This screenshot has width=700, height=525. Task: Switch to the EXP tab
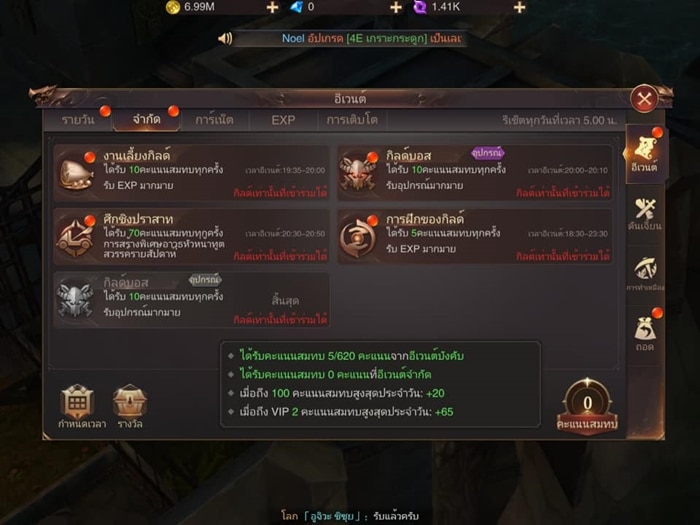(x=283, y=120)
